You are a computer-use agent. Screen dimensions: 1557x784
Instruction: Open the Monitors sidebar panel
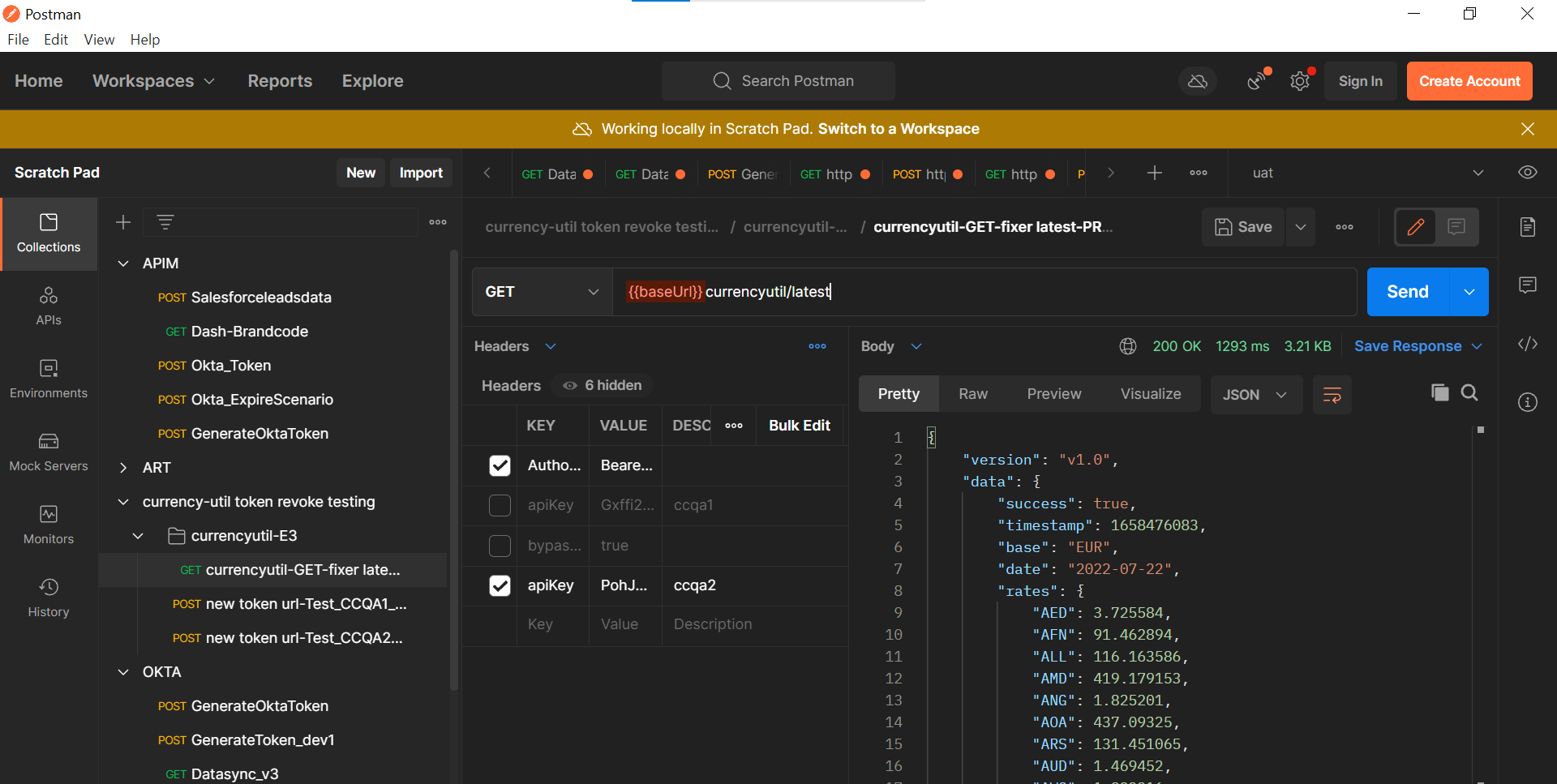point(49,525)
